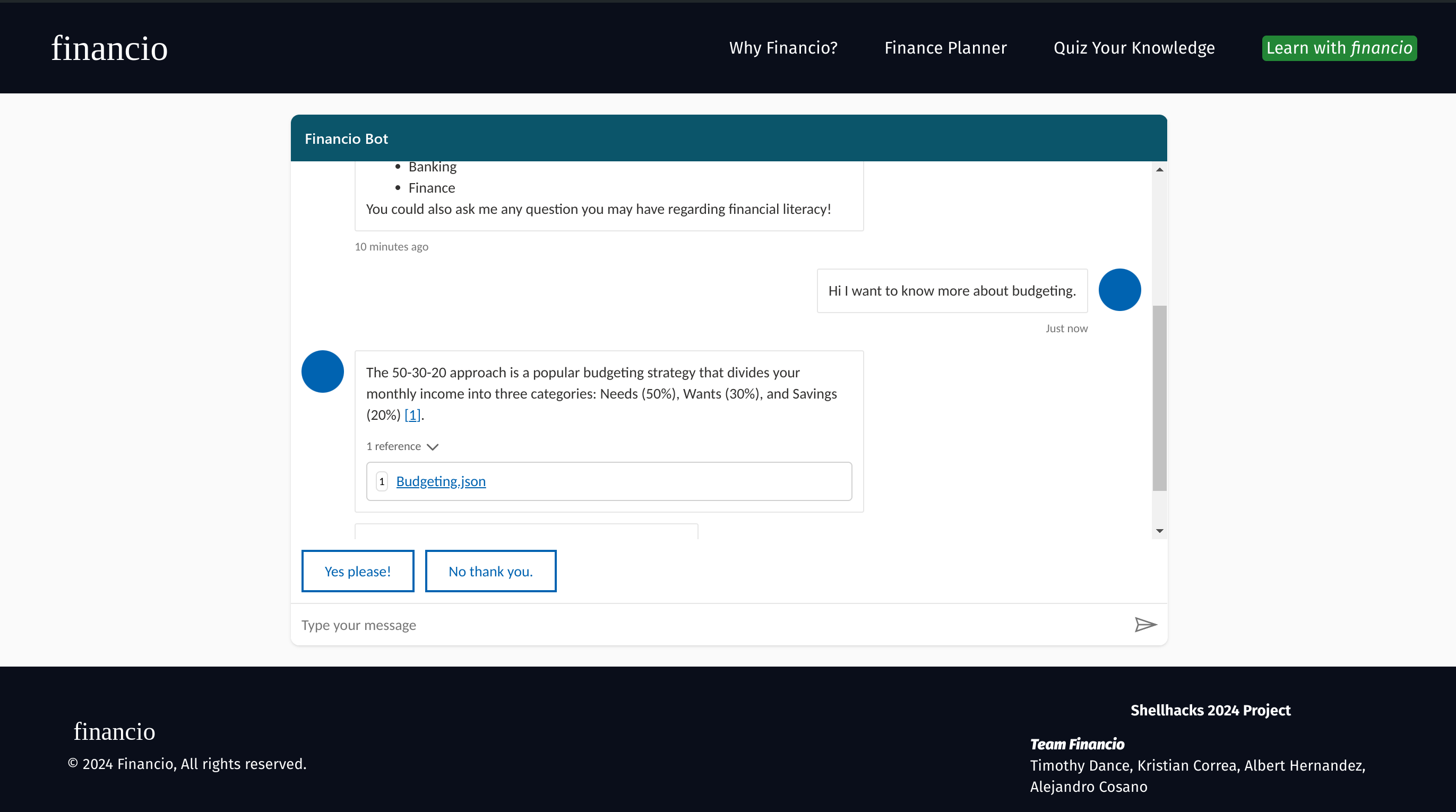This screenshot has height=812, width=1456.
Task: Click the financio logo in footer
Action: [114, 731]
